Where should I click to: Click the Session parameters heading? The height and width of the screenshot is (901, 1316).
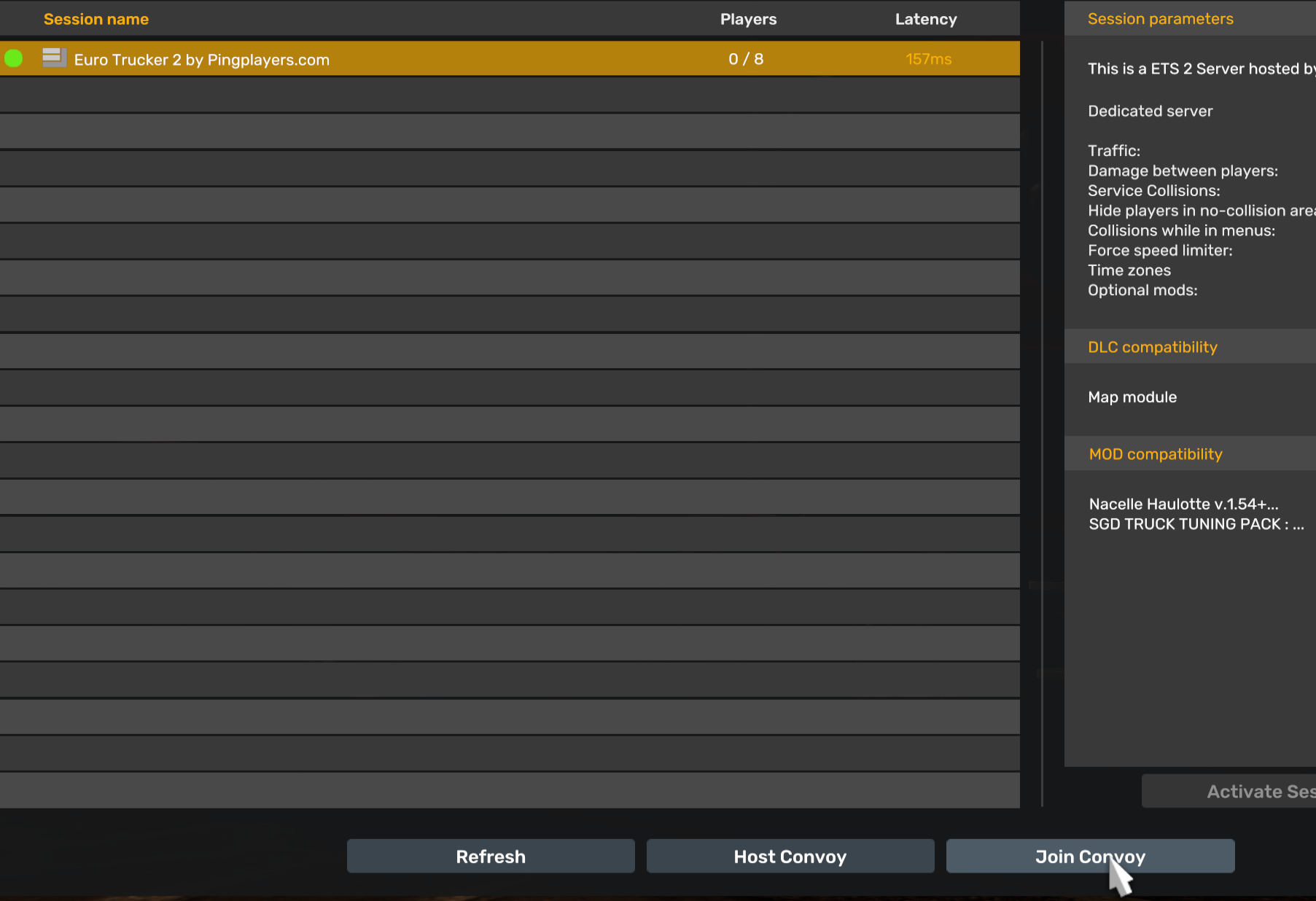click(x=1161, y=19)
